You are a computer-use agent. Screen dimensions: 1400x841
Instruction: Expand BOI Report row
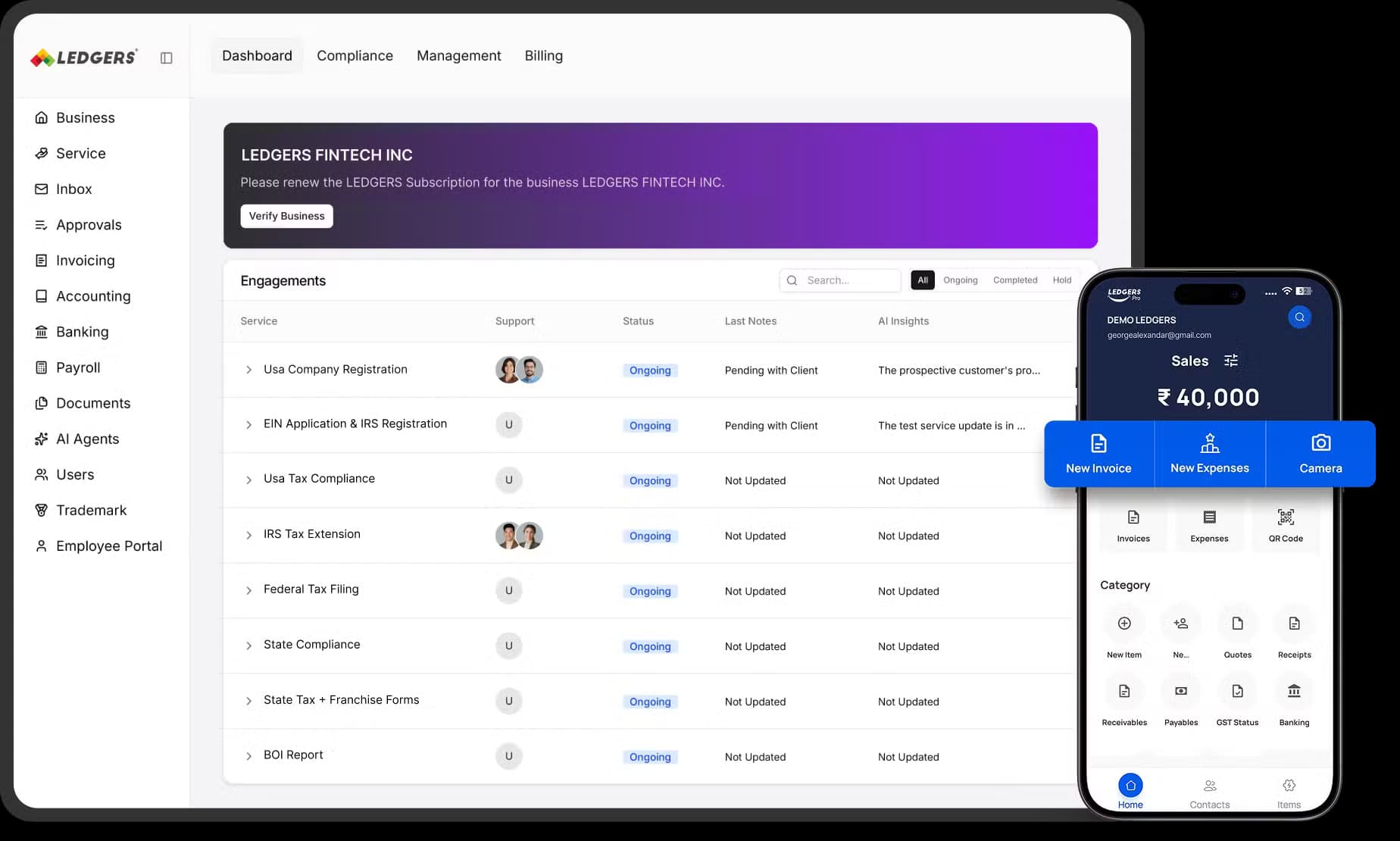248,757
